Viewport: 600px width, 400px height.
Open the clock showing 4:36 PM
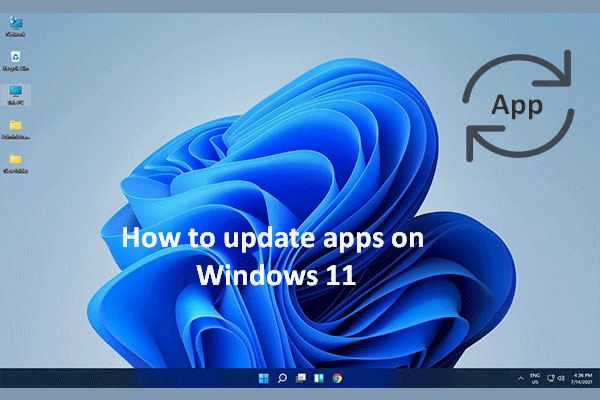(x=582, y=379)
